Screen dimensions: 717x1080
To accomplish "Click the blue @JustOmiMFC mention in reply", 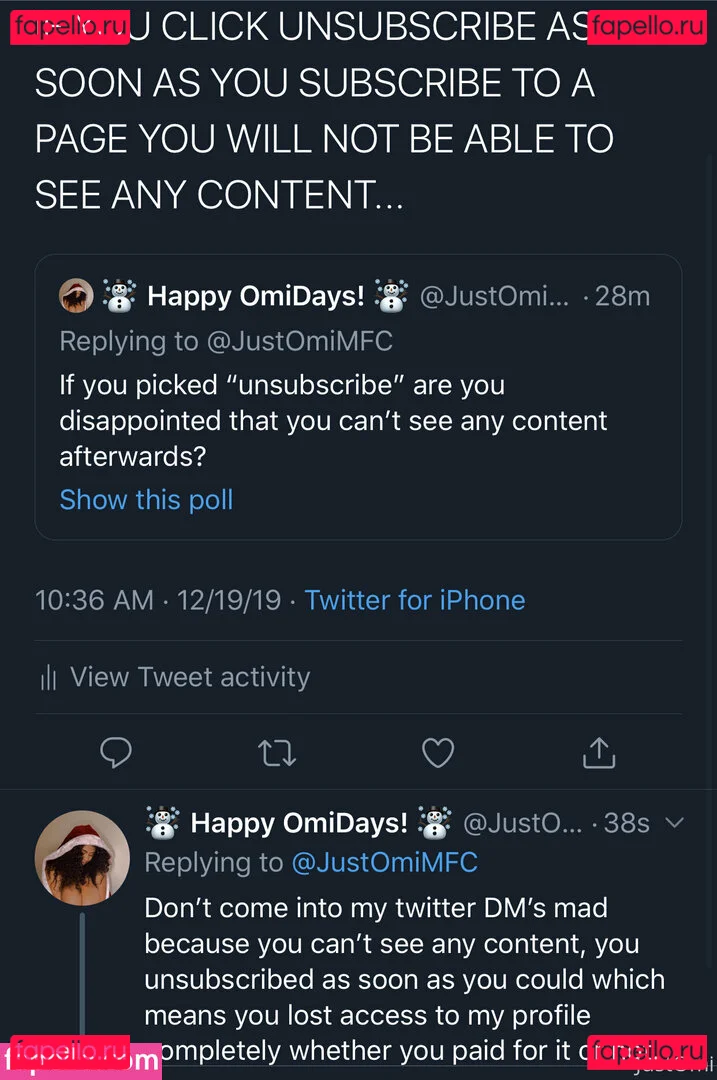I will (384, 862).
